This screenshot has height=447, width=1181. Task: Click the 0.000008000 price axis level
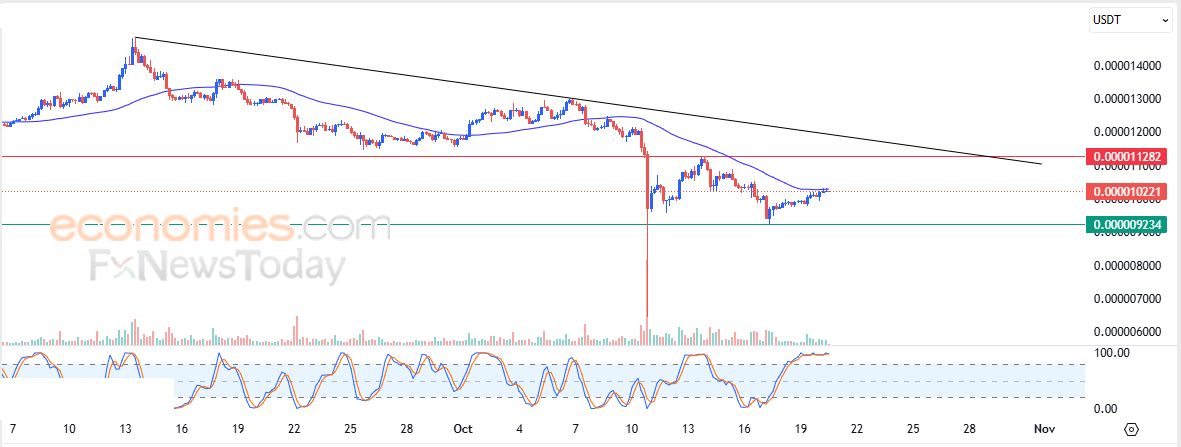[1127, 266]
